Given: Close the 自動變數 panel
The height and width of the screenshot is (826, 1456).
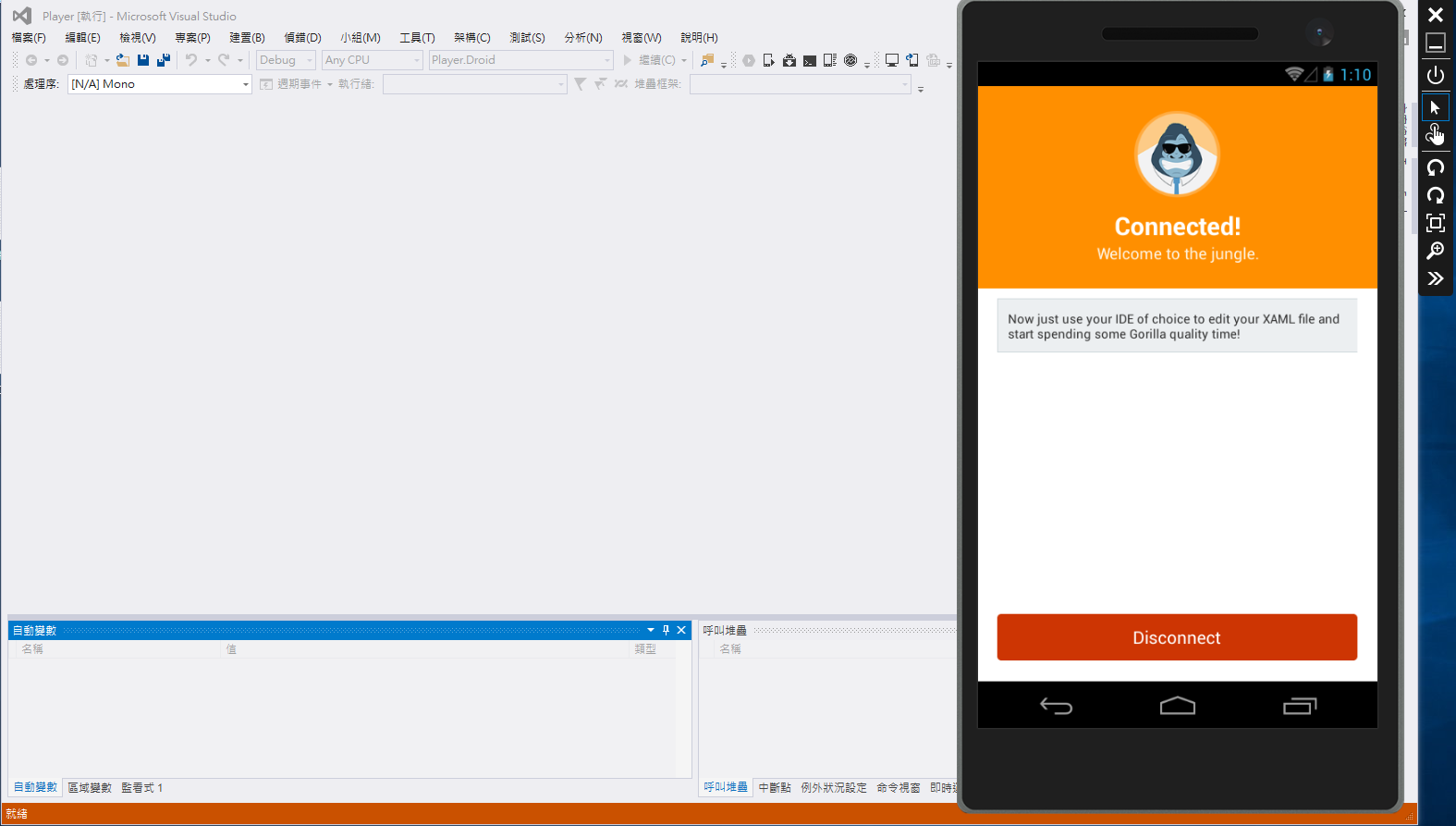Looking at the screenshot, I should pyautogui.click(x=681, y=630).
